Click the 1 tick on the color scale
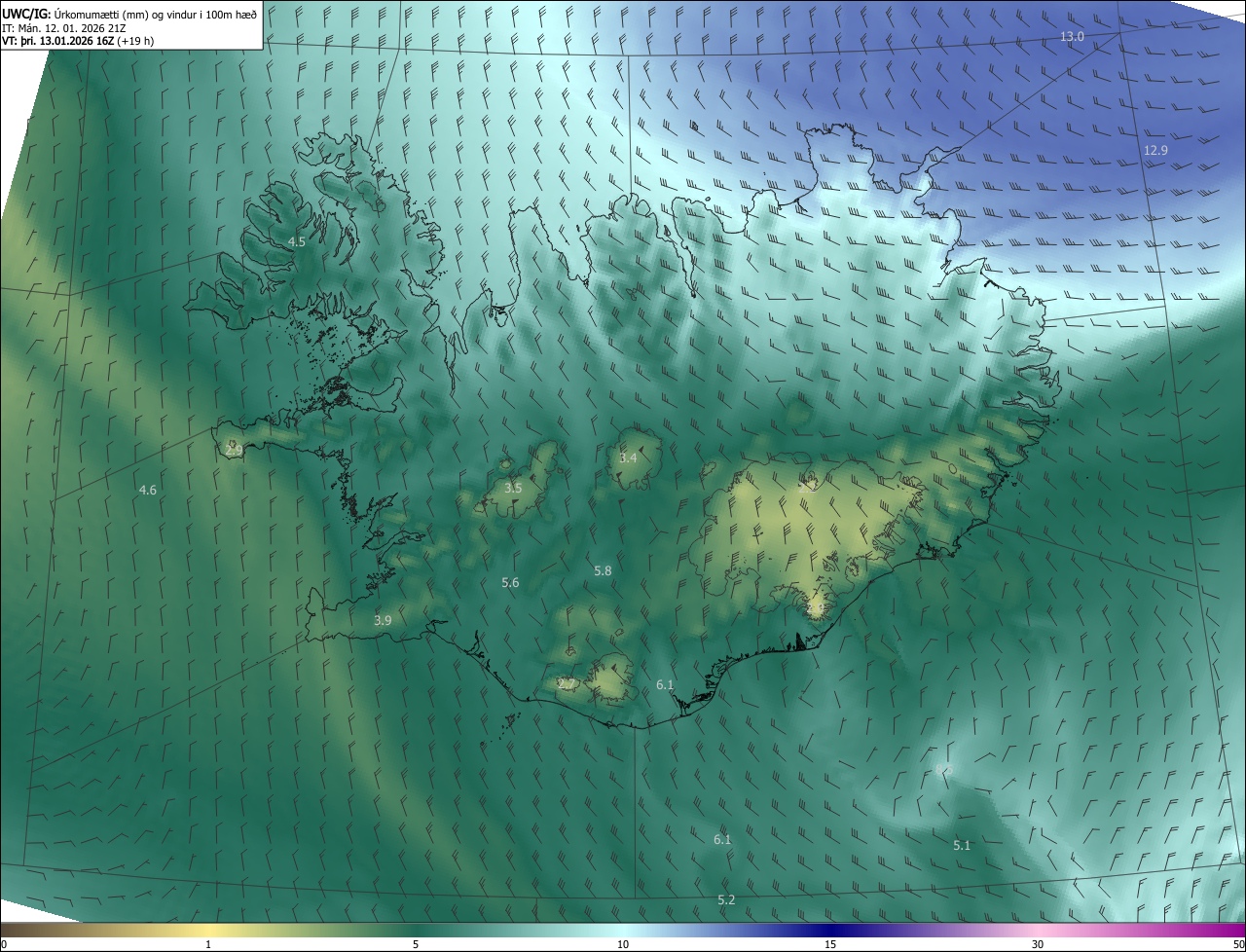The image size is (1246, 952). [208, 944]
